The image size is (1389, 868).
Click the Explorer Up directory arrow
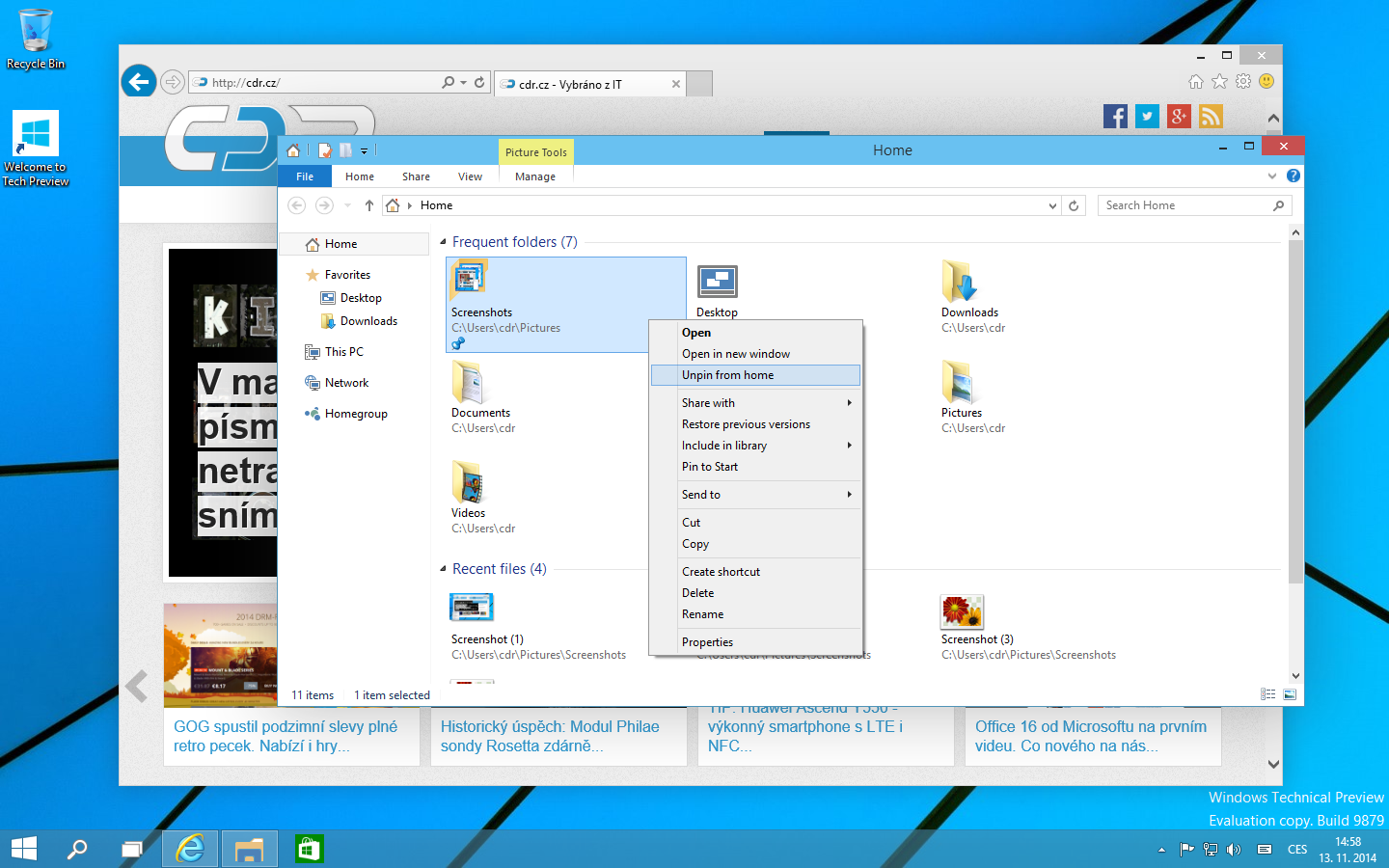click(368, 205)
